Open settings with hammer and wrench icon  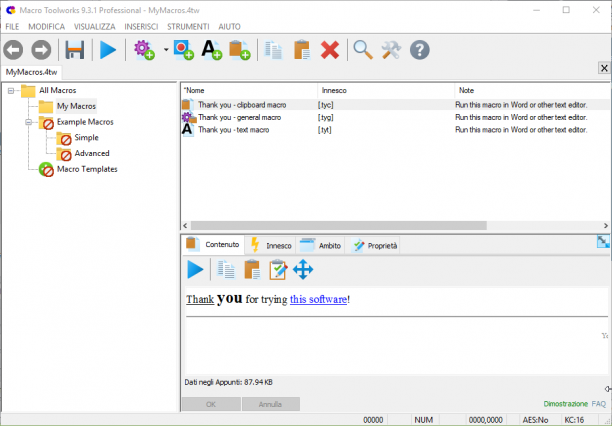(391, 50)
